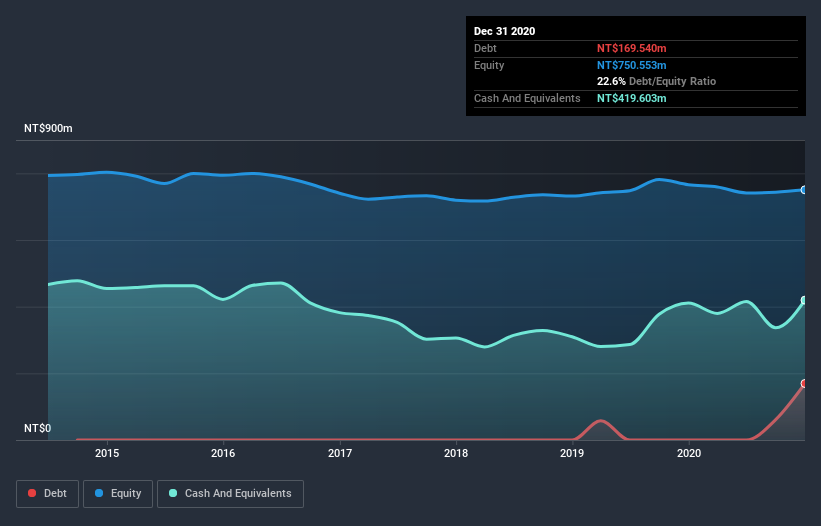Select the red Debt endpoint marker on chart

[804, 383]
